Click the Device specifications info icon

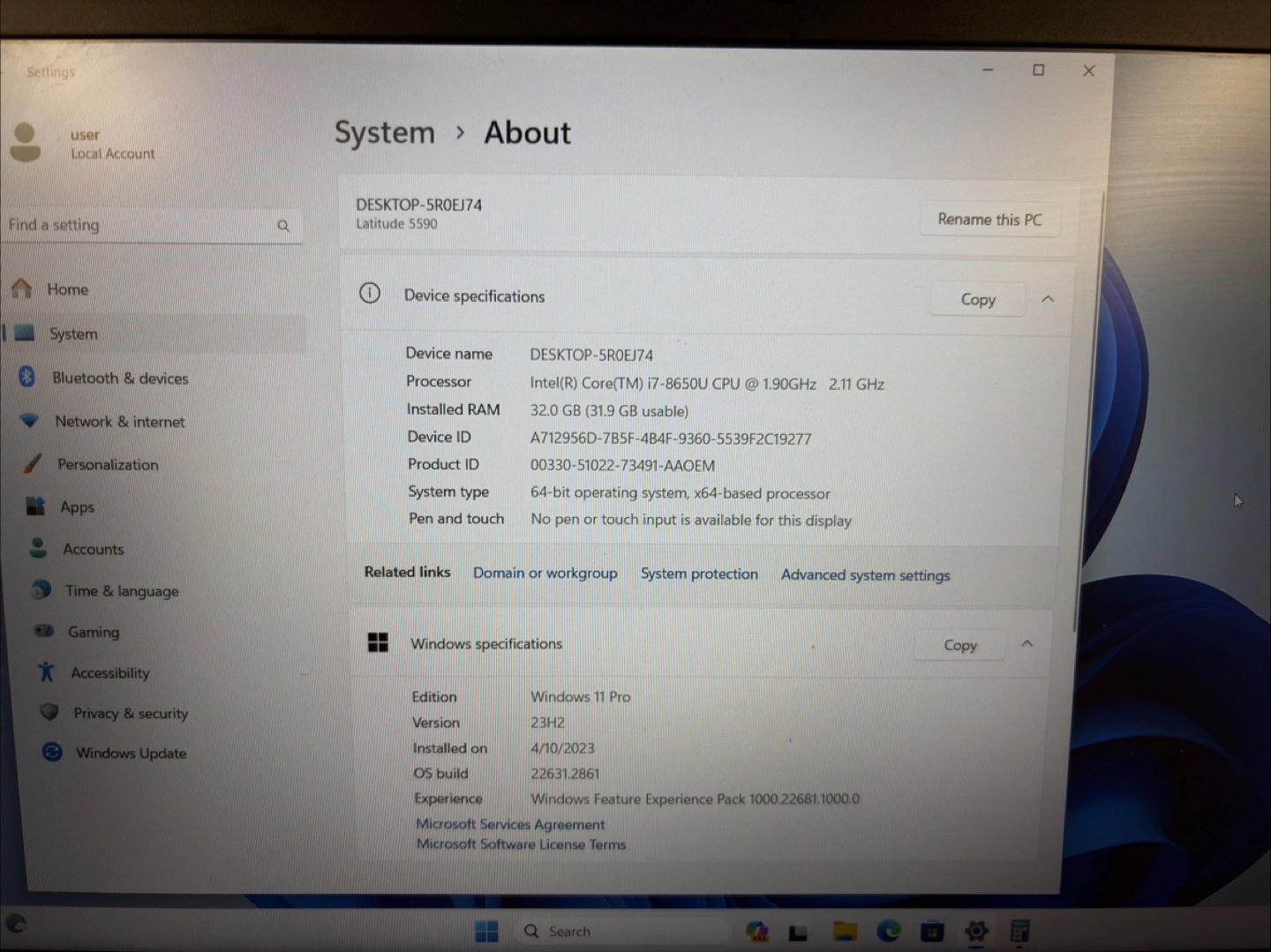coord(370,293)
